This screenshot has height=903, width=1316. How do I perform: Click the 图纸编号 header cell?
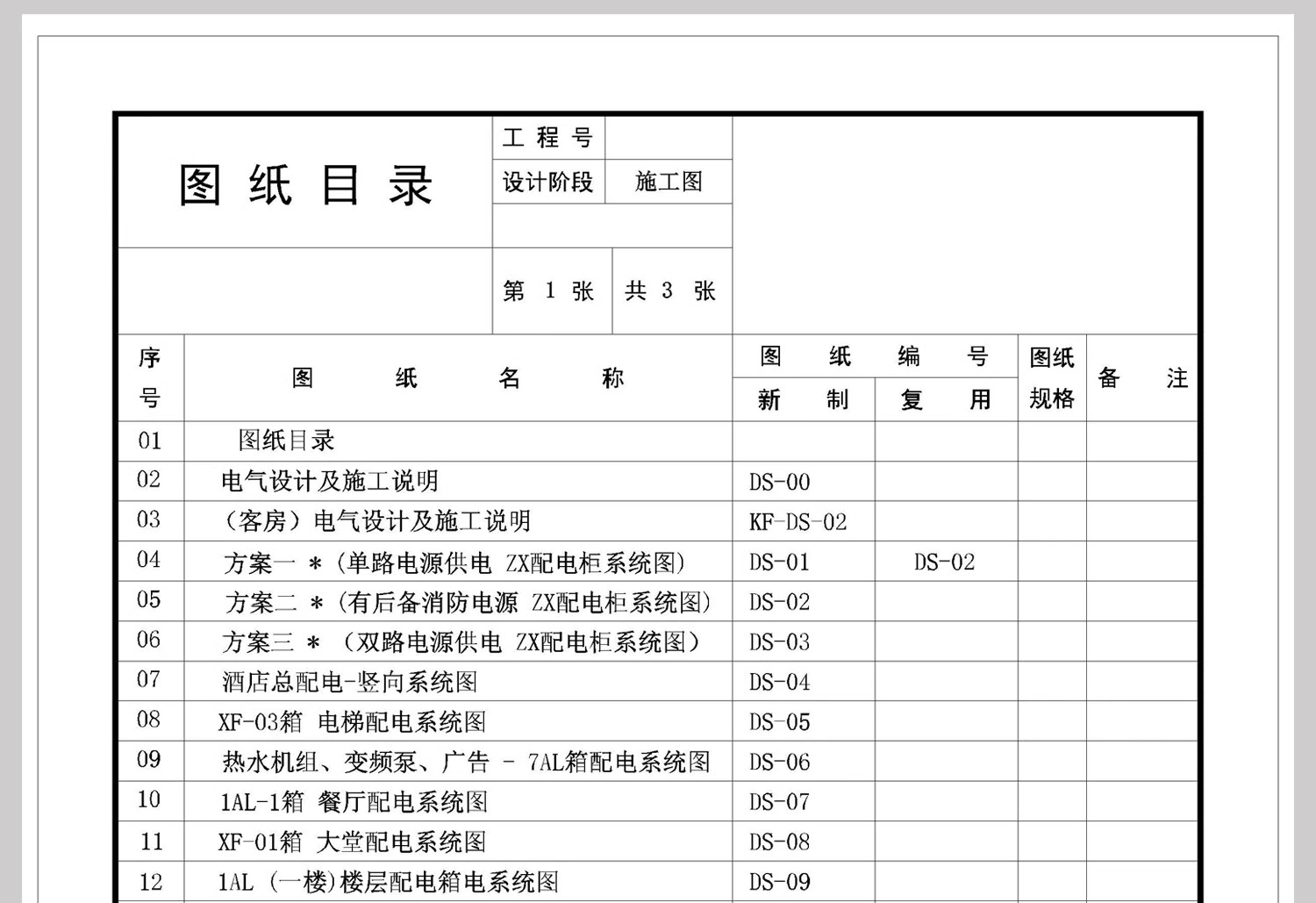click(x=874, y=355)
